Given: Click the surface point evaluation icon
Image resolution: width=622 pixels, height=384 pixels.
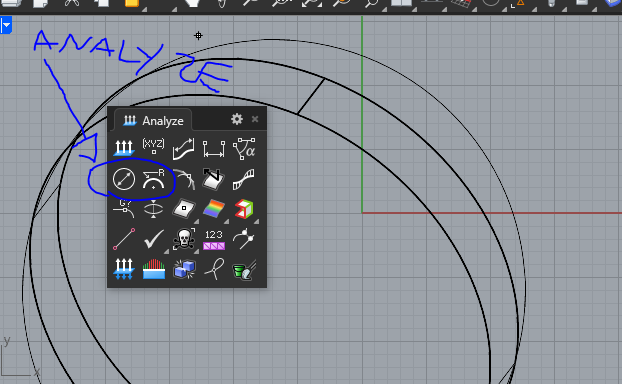Looking at the screenshot, I should (184, 209).
